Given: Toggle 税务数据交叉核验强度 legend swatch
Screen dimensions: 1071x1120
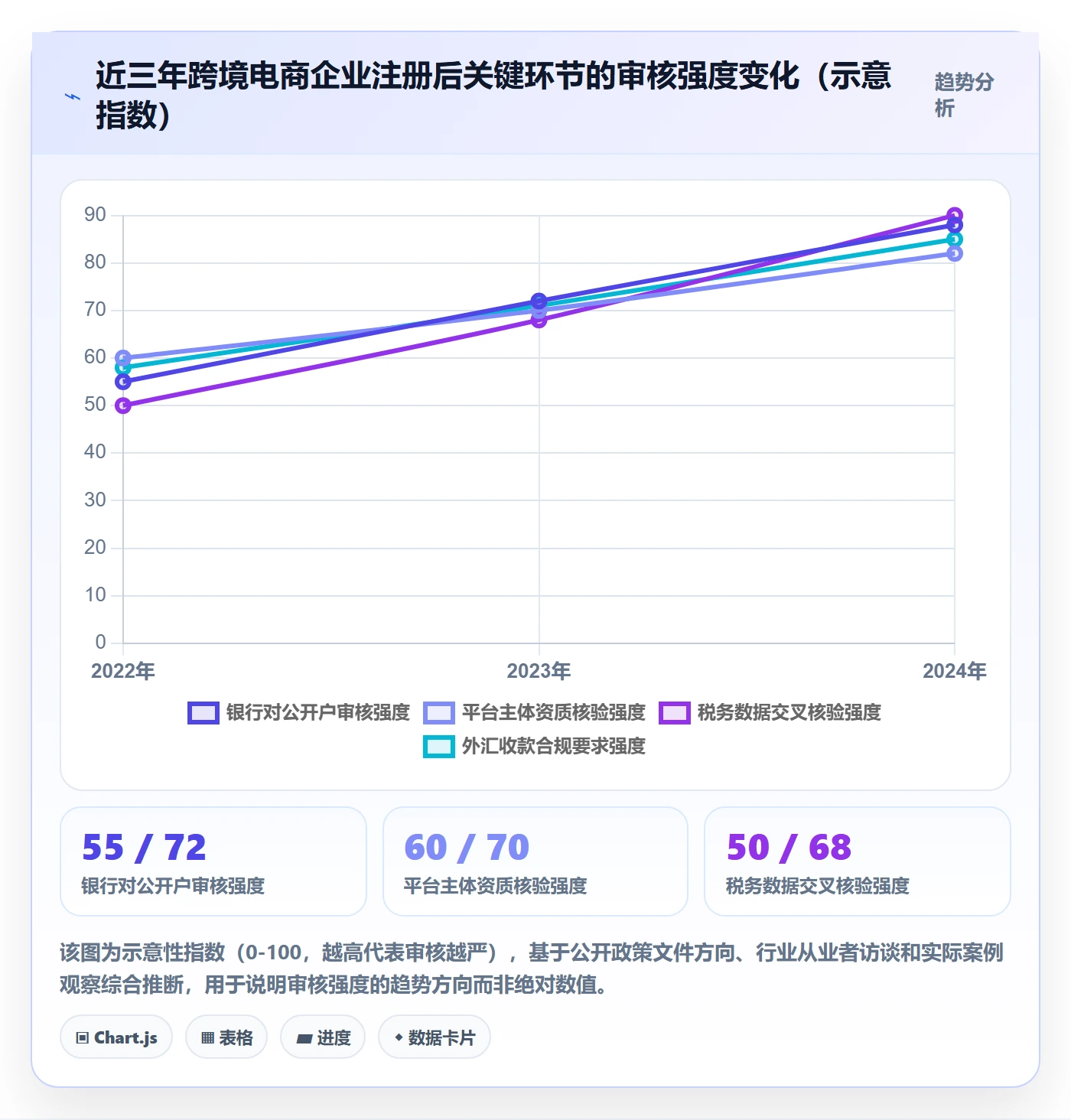Looking at the screenshot, I should (x=675, y=713).
